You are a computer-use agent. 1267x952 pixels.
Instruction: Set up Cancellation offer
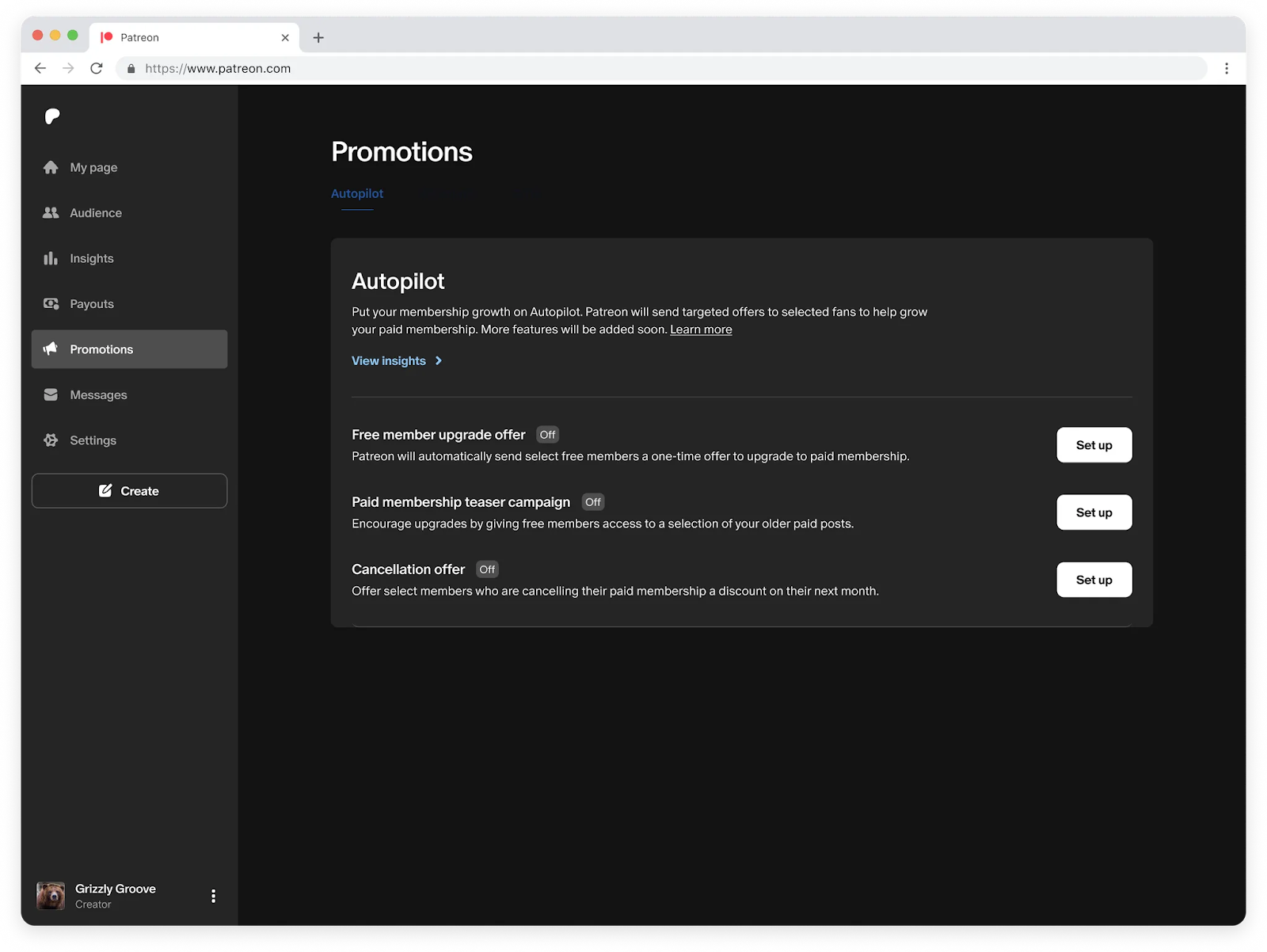pyautogui.click(x=1094, y=580)
